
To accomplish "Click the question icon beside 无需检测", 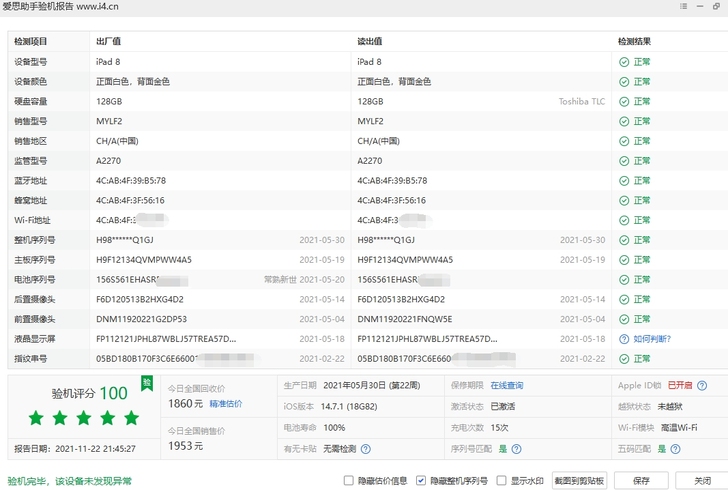I will (x=366, y=449).
